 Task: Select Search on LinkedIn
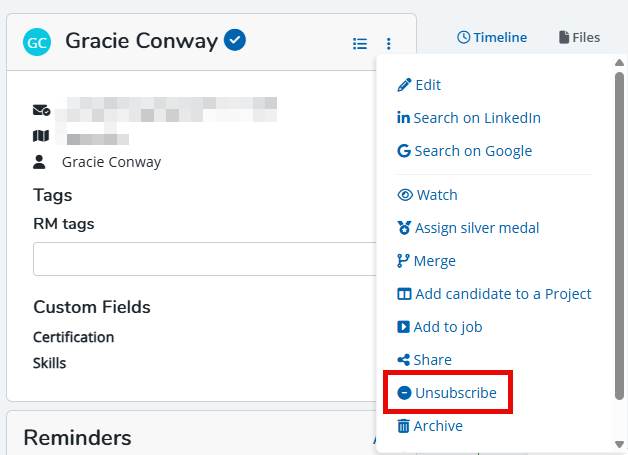469,118
